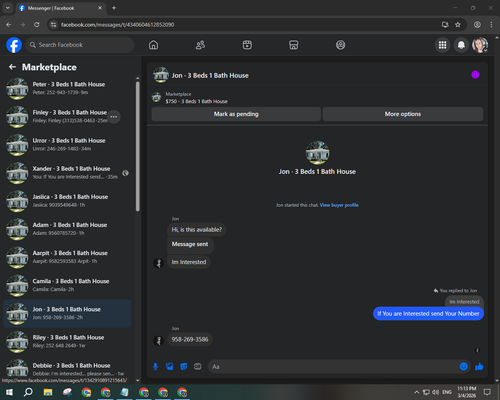Open the Facebook apps menu grid icon
This screenshot has height=400, width=500.
[x=442, y=45]
